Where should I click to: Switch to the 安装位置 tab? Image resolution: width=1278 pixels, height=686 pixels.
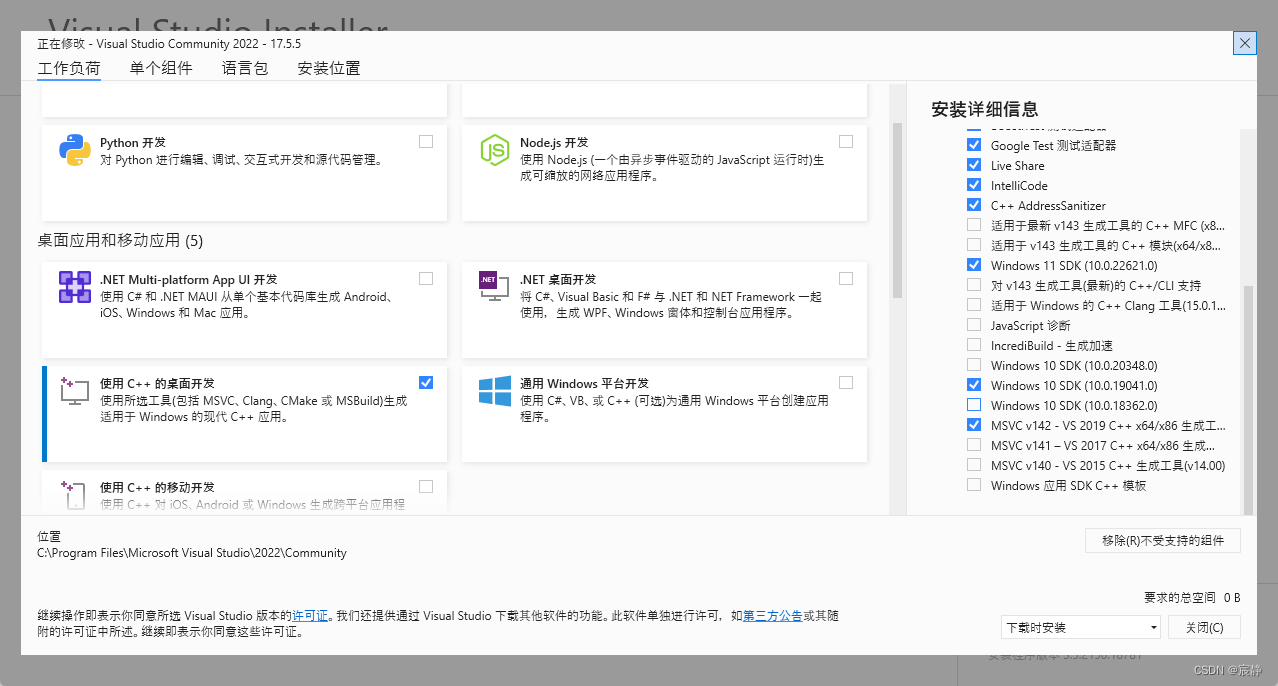[329, 69]
